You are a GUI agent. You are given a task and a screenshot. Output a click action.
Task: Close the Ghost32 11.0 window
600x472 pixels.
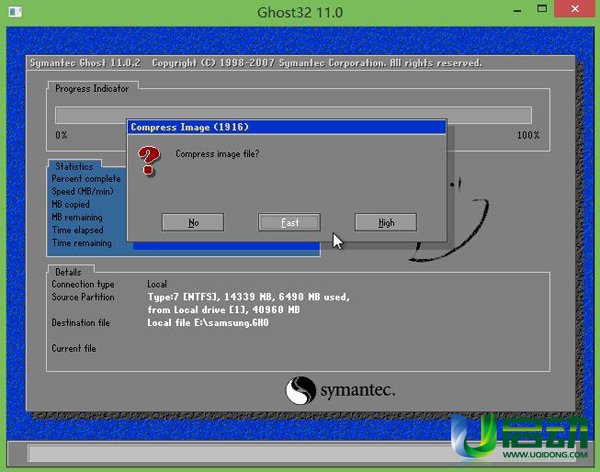coord(575,9)
